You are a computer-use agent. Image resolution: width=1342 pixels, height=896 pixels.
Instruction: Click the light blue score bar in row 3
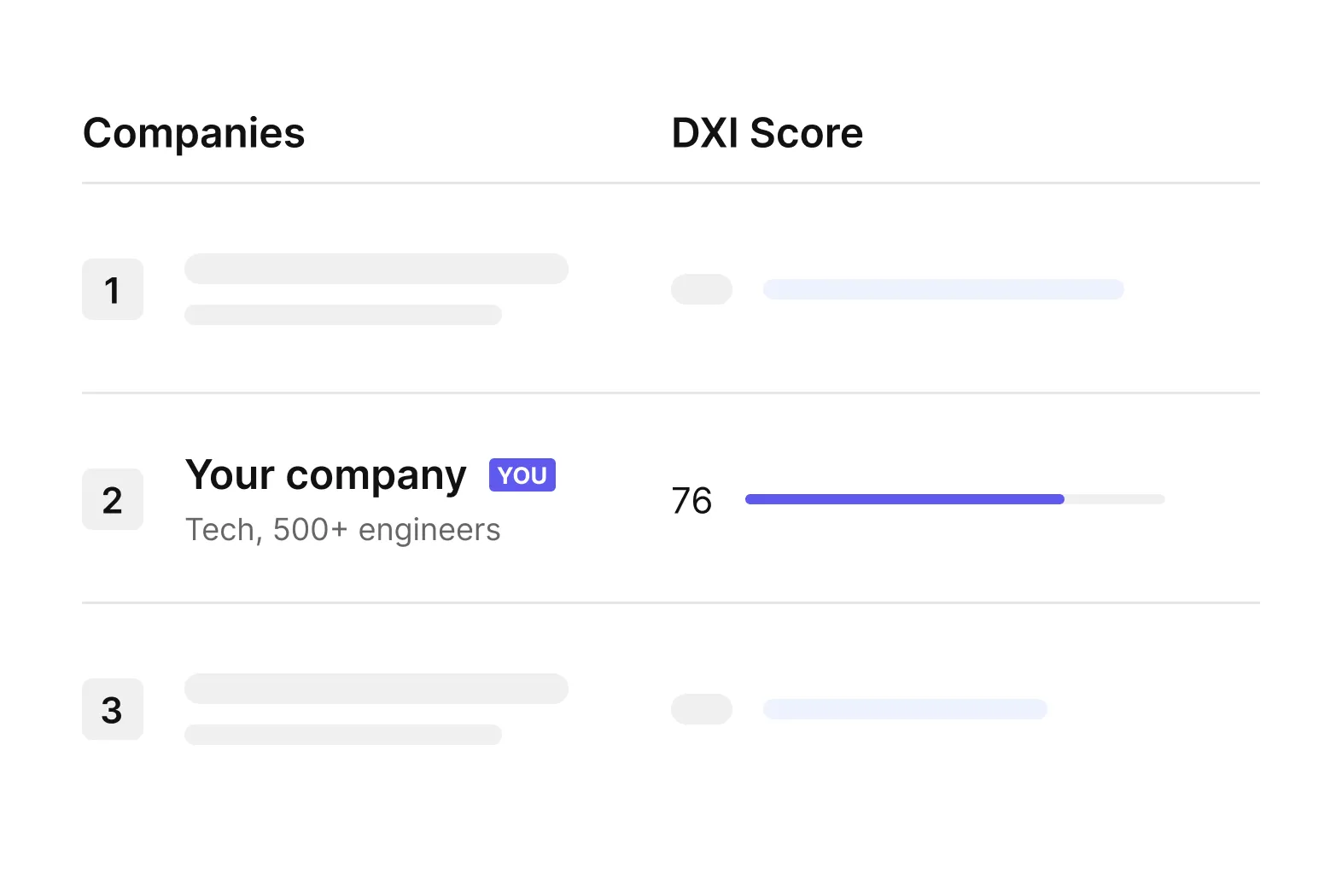pos(905,709)
